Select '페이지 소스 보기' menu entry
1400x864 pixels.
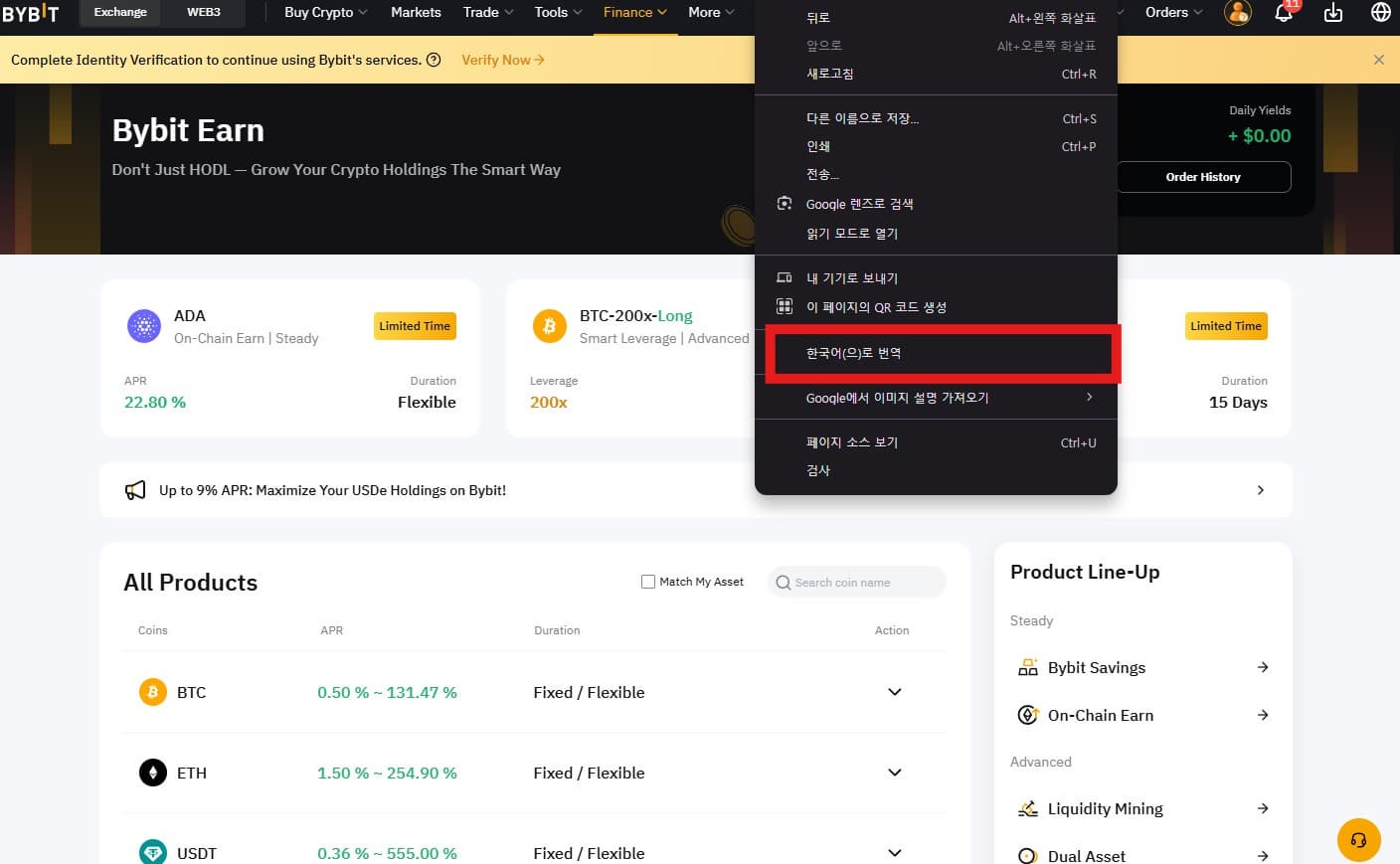pyautogui.click(x=937, y=442)
